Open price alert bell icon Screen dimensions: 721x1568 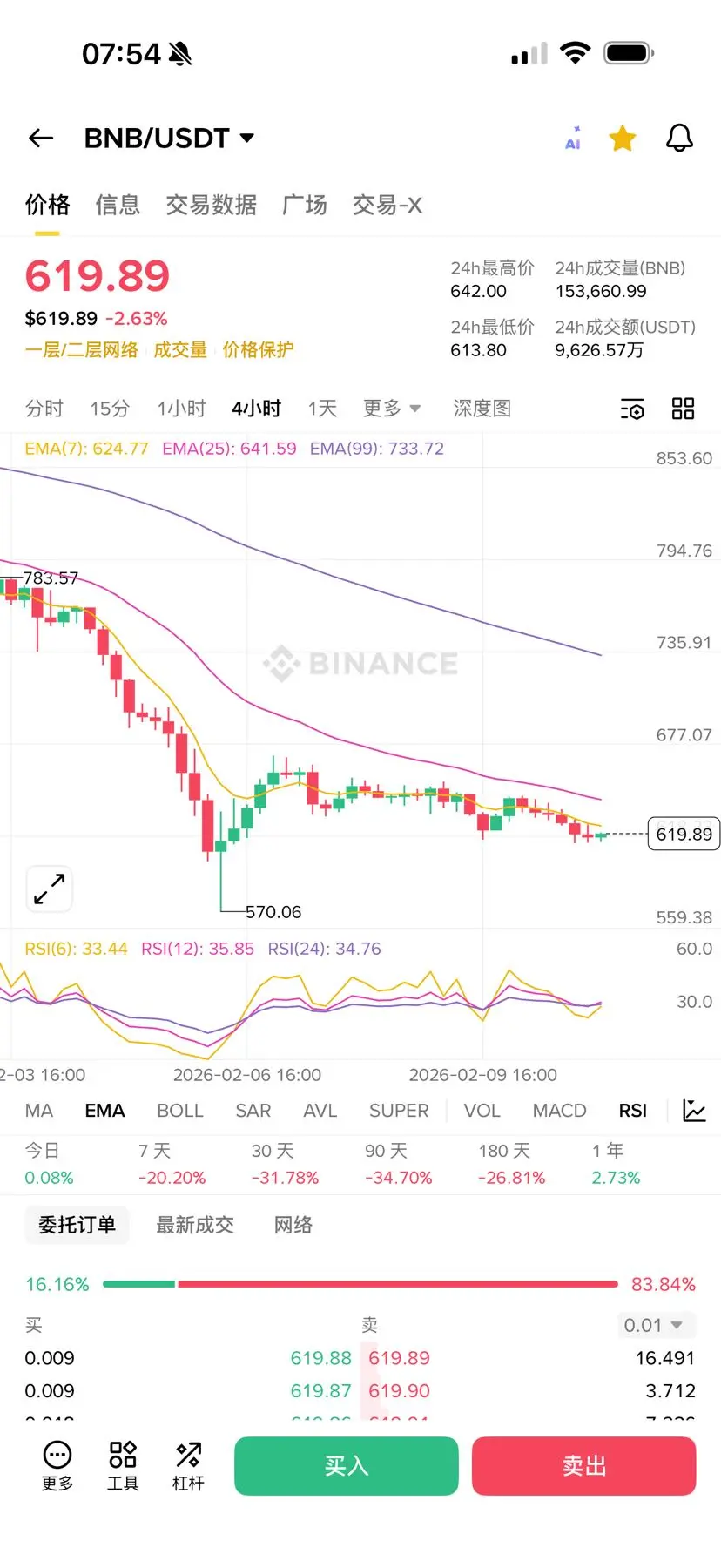(x=679, y=138)
